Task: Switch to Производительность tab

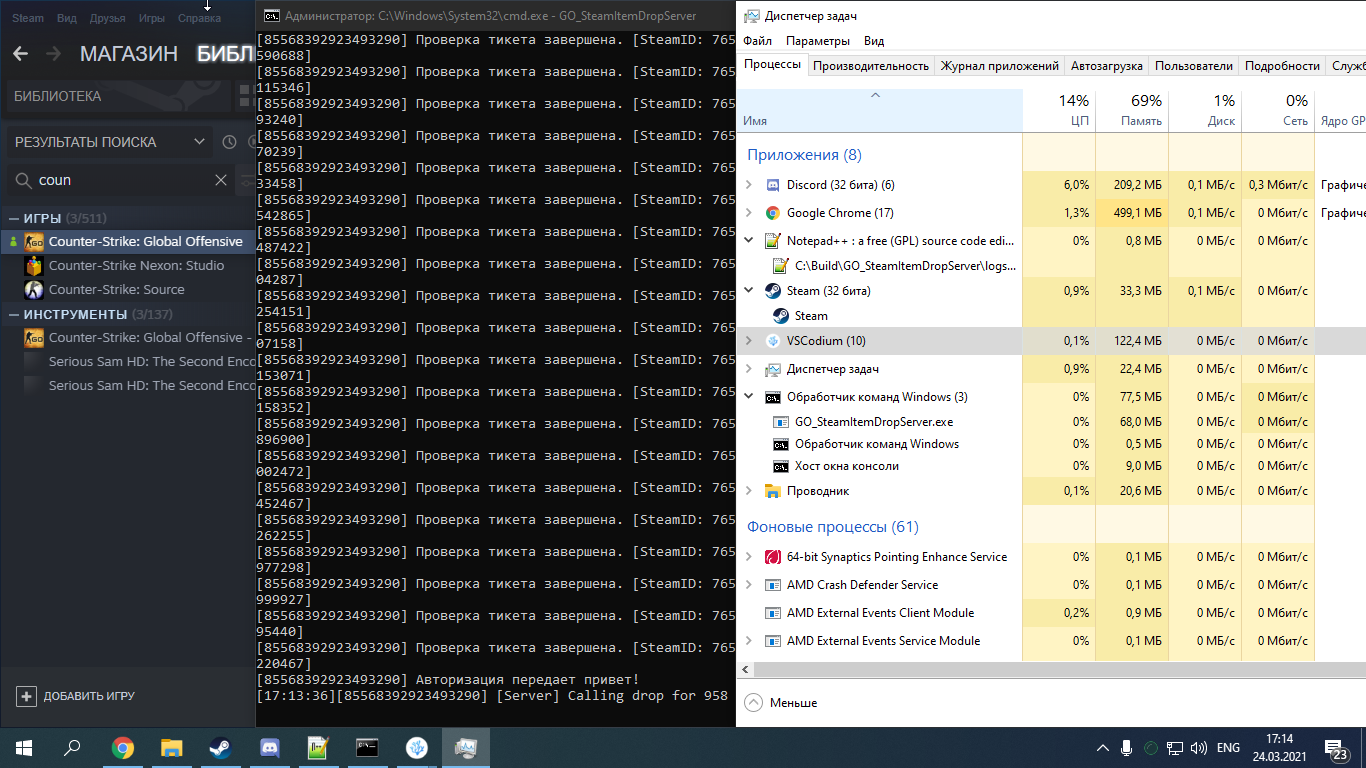Action: pyautogui.click(x=871, y=66)
